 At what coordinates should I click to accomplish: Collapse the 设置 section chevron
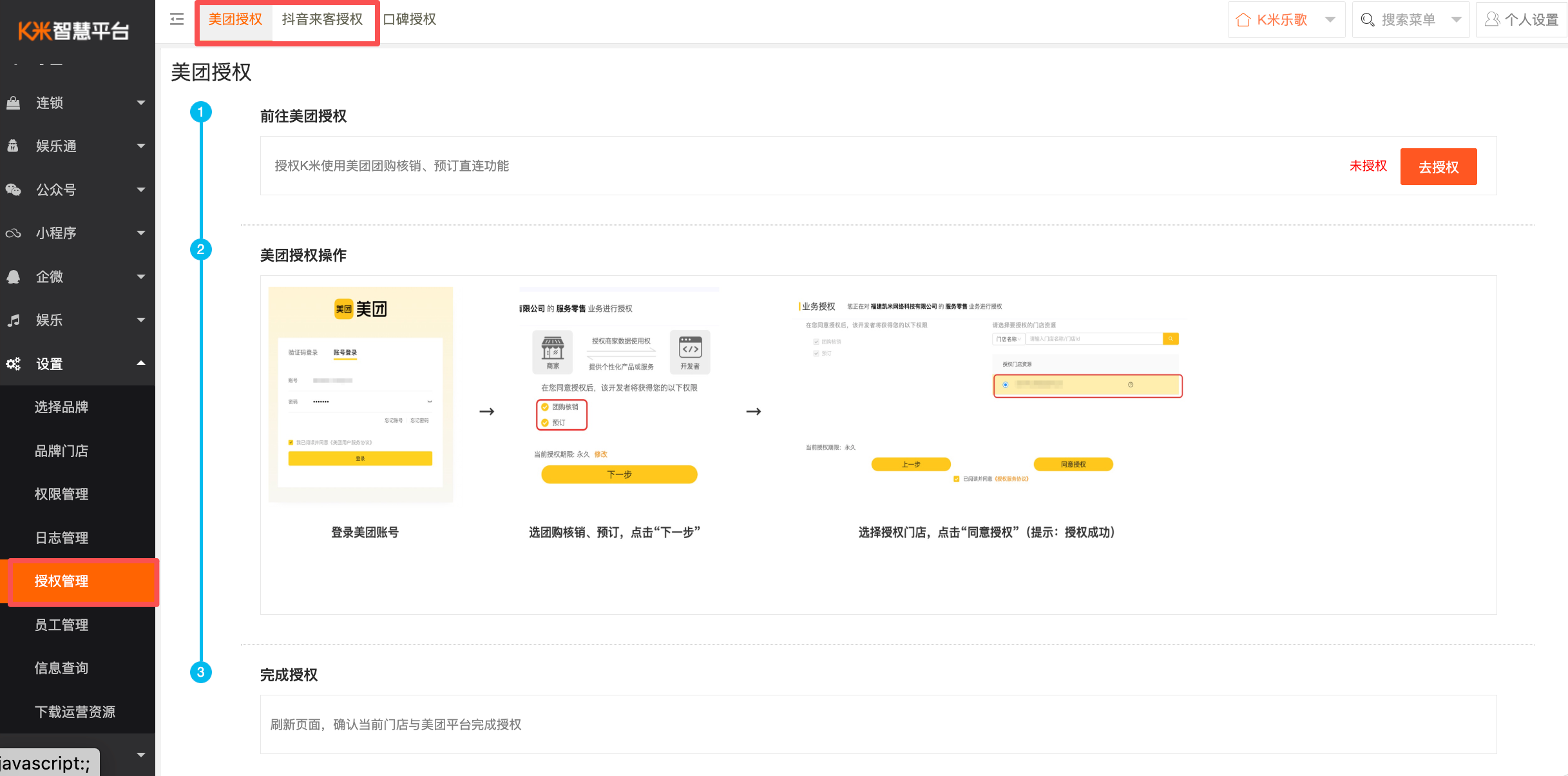[x=141, y=364]
